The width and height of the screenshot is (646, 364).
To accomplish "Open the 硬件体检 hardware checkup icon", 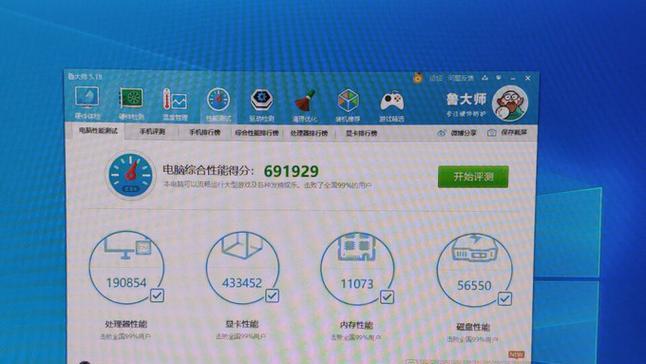I will click(x=87, y=103).
